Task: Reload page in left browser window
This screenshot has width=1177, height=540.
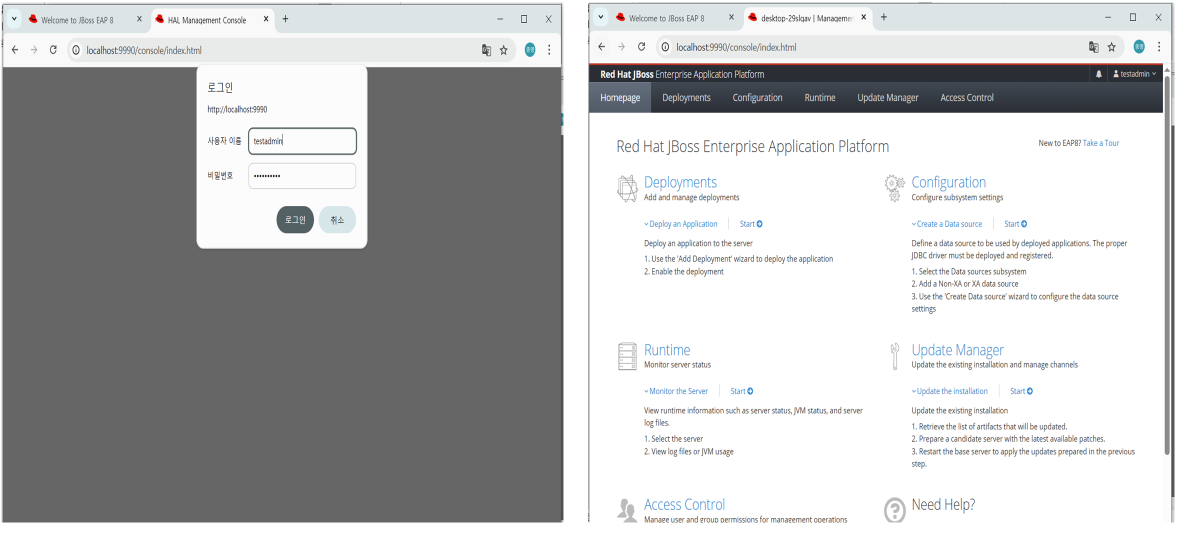Action: pyautogui.click(x=53, y=50)
